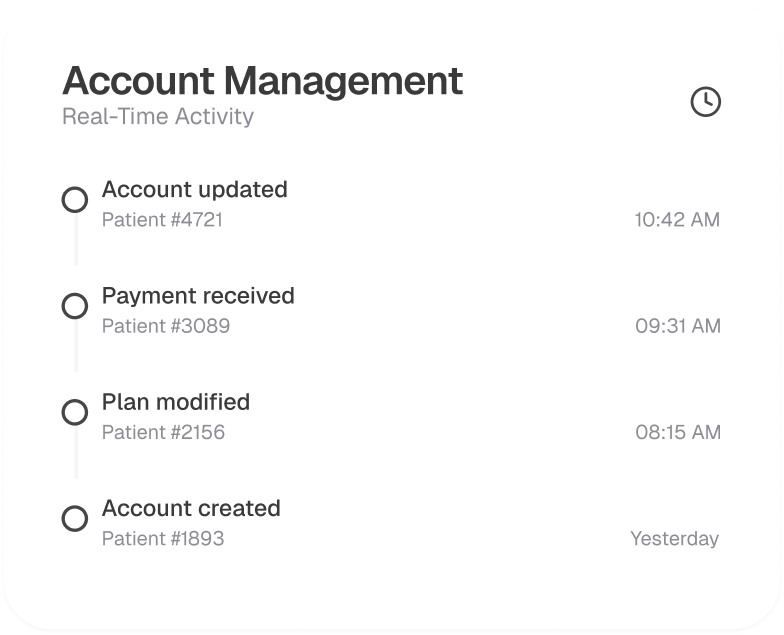
Task: Click the timeline connector below Account updated
Action: coord(76,240)
